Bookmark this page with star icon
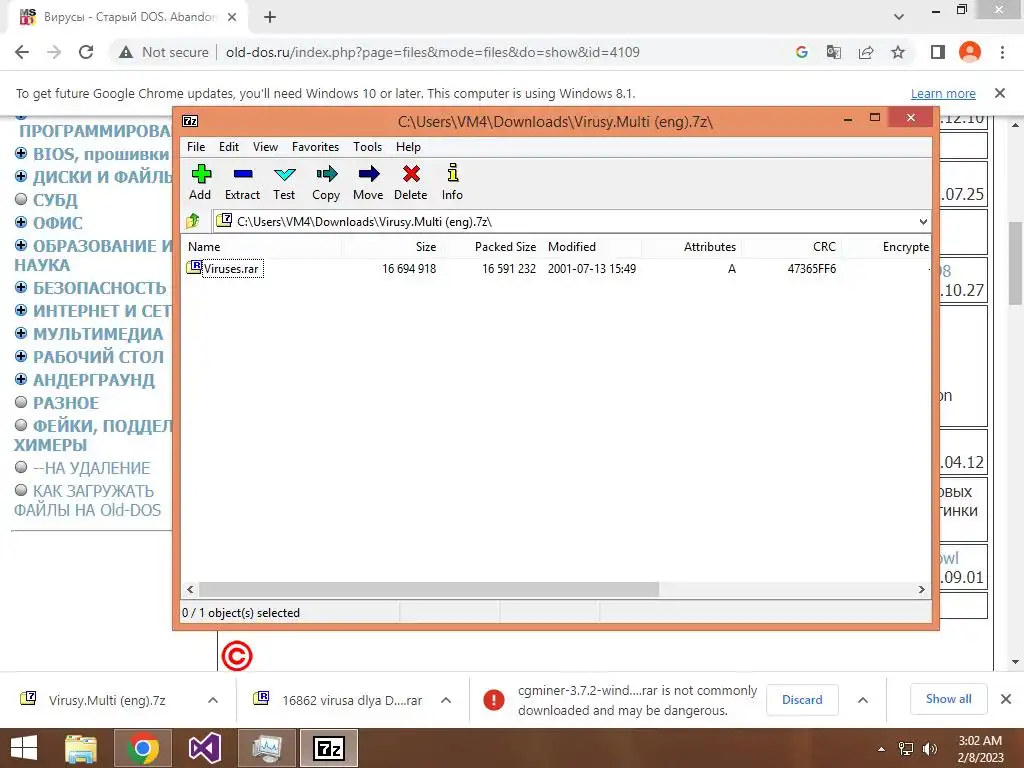Screen dimensions: 1024x768 pyautogui.click(x=898, y=52)
